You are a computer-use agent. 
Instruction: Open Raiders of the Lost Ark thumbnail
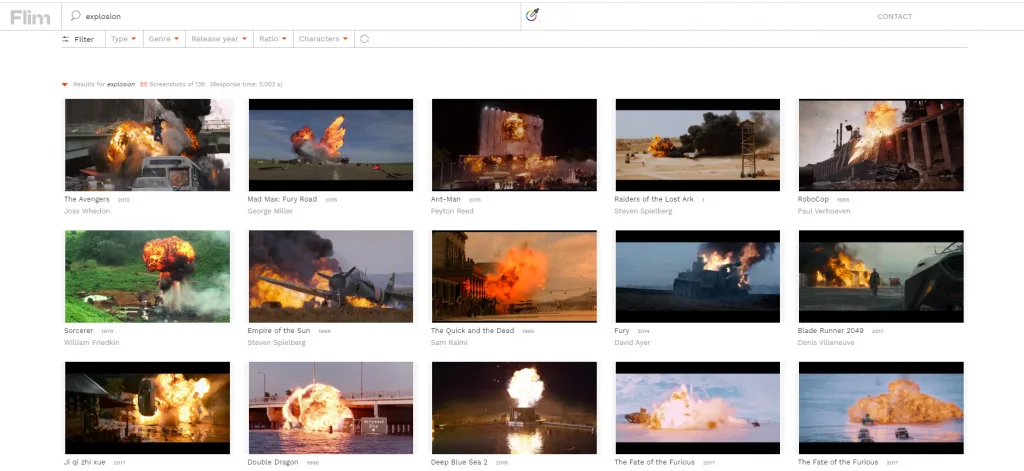[x=698, y=145]
